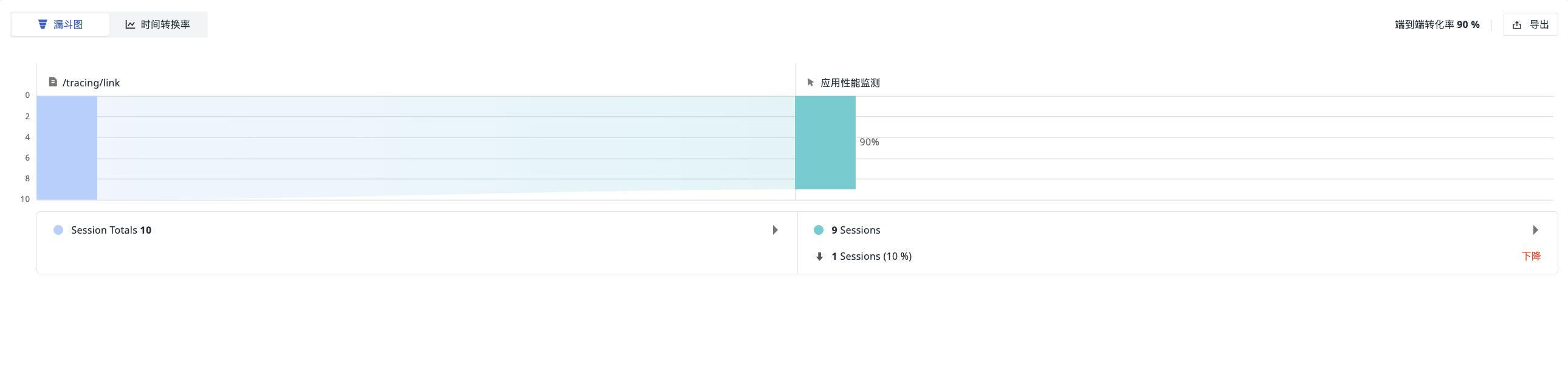Select the teal 应用性能监测 funnel bar
This screenshot has width=1568, height=365.
pos(825,142)
